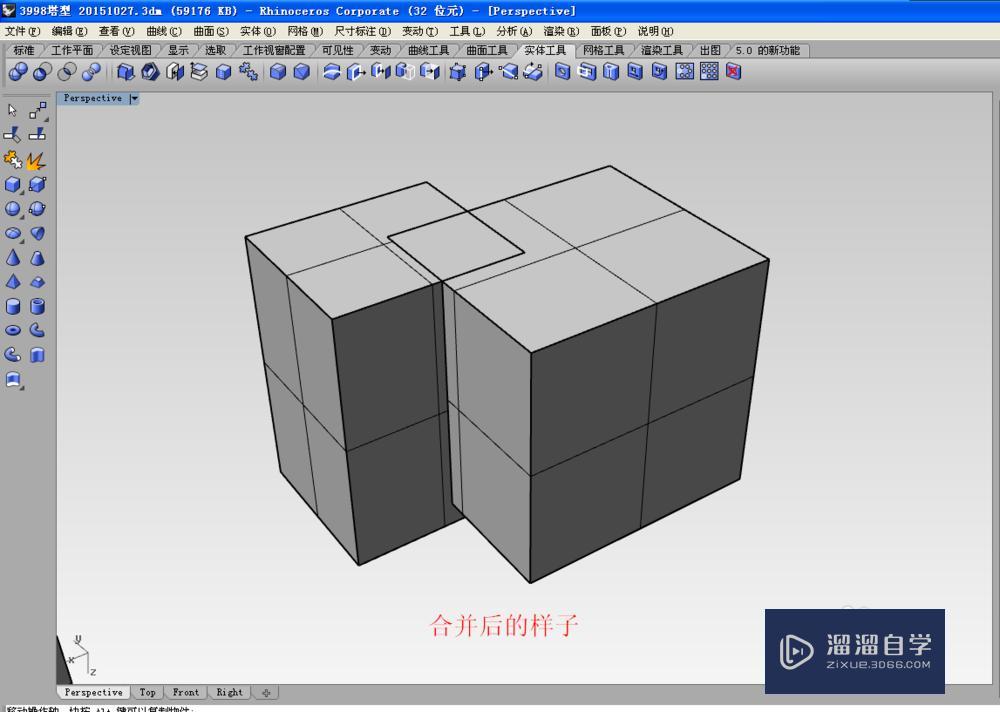Select the Ellipsoid solid tool
Viewport: 1000px width, 712px height.
click(x=13, y=234)
